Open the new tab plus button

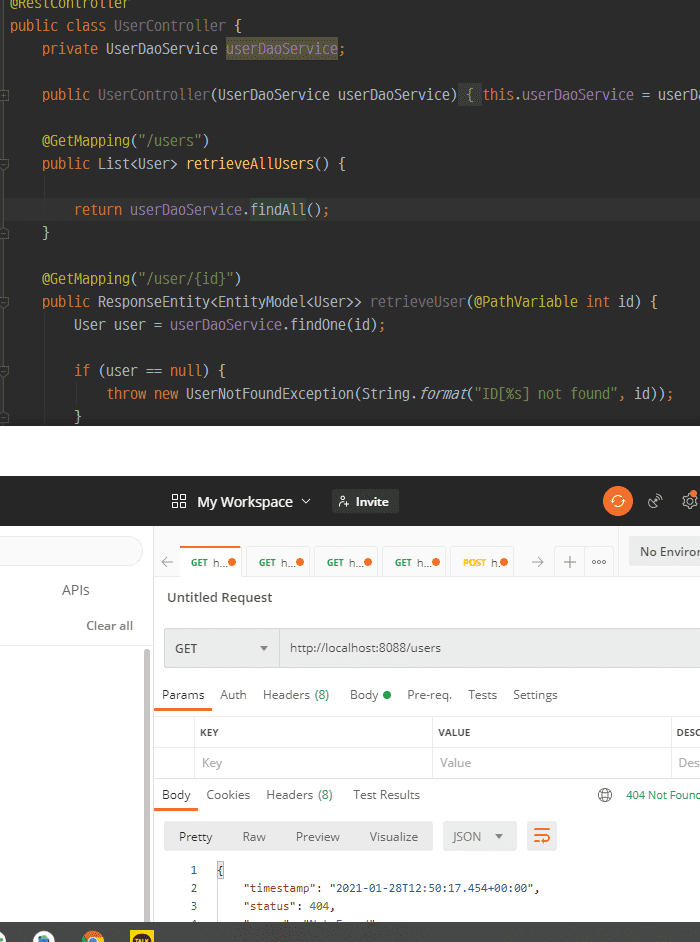click(570, 562)
